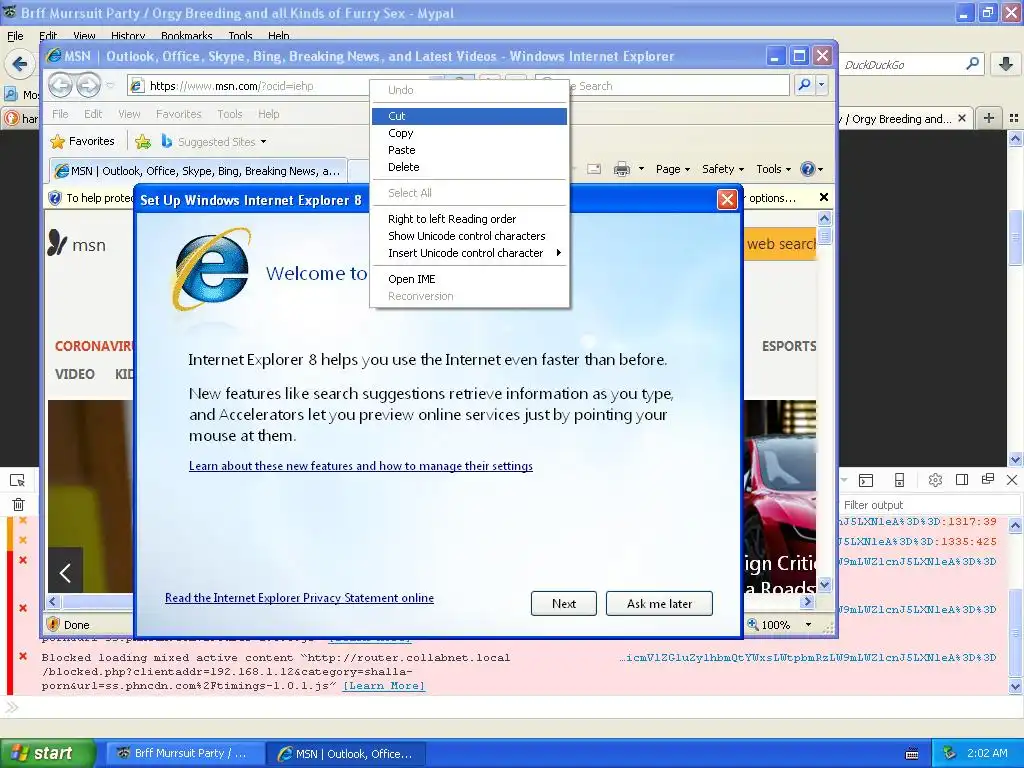Image resolution: width=1024 pixels, height=768 pixels.
Task: Click the Internet Explorer Forward button
Action: click(x=88, y=85)
